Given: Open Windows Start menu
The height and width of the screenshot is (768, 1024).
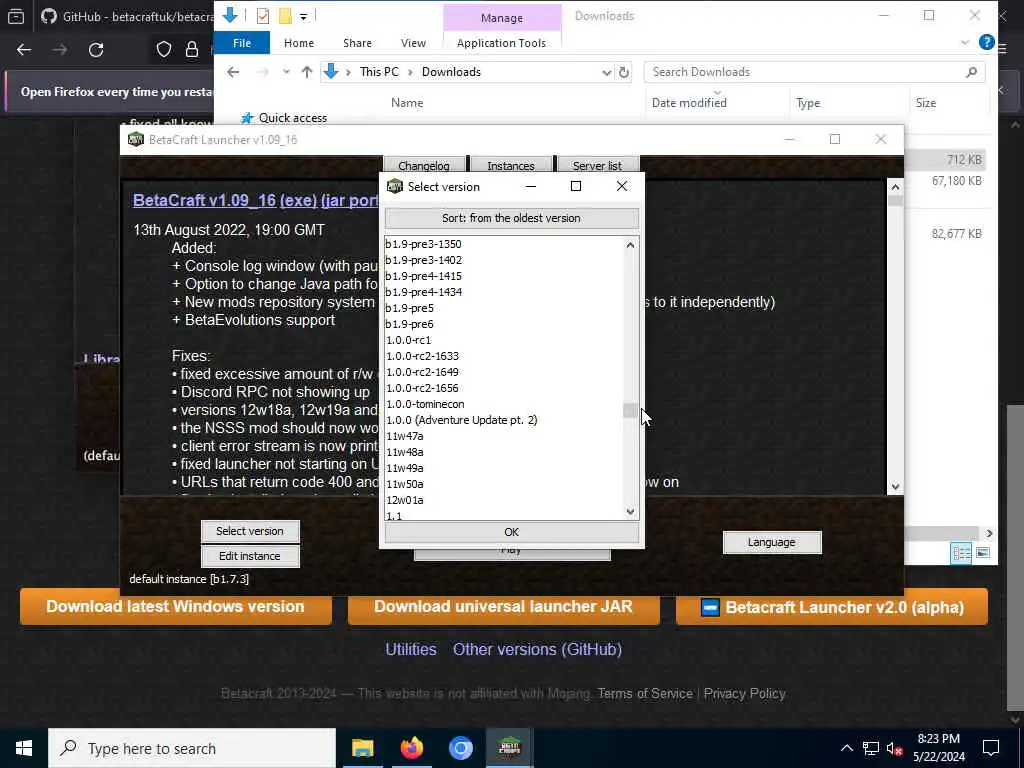Looking at the screenshot, I should (24, 748).
